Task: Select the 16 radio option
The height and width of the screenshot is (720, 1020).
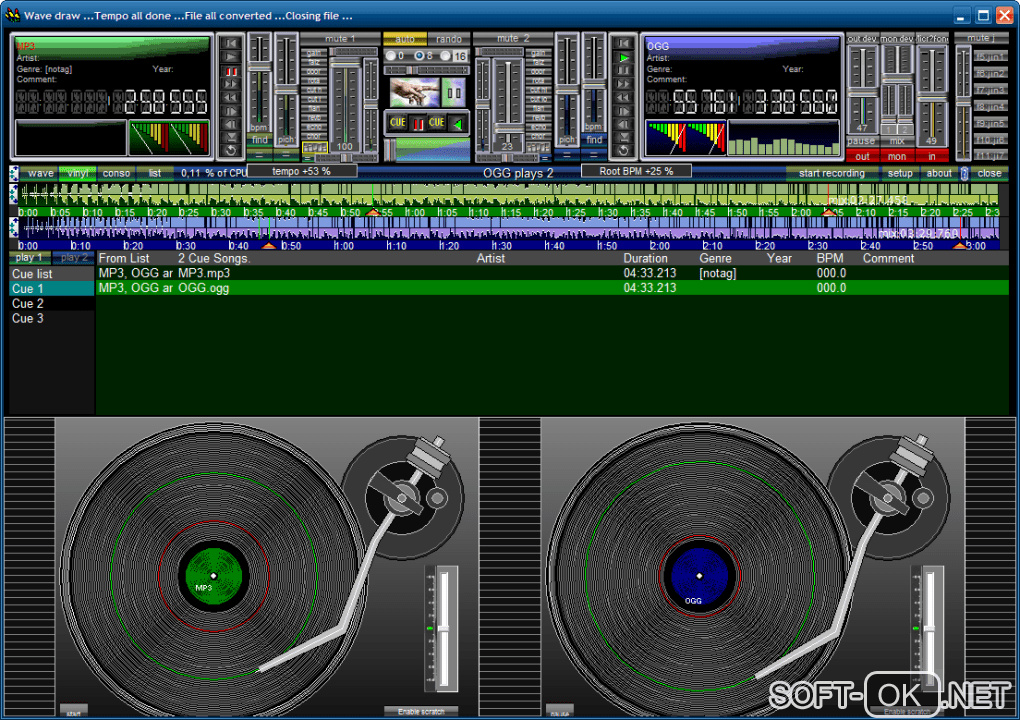Action: click(x=445, y=56)
